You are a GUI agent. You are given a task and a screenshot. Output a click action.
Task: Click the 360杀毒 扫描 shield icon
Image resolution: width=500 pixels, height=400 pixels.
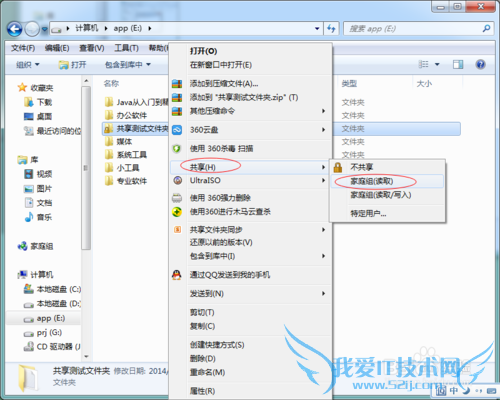[177, 148]
